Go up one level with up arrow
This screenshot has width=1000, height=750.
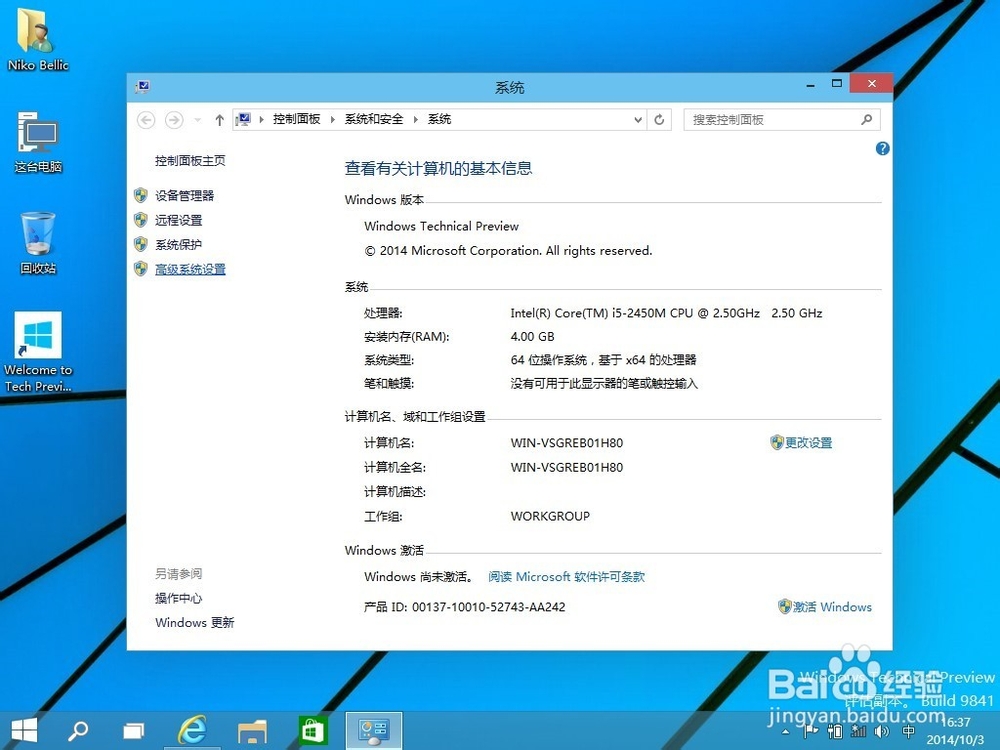[x=219, y=120]
